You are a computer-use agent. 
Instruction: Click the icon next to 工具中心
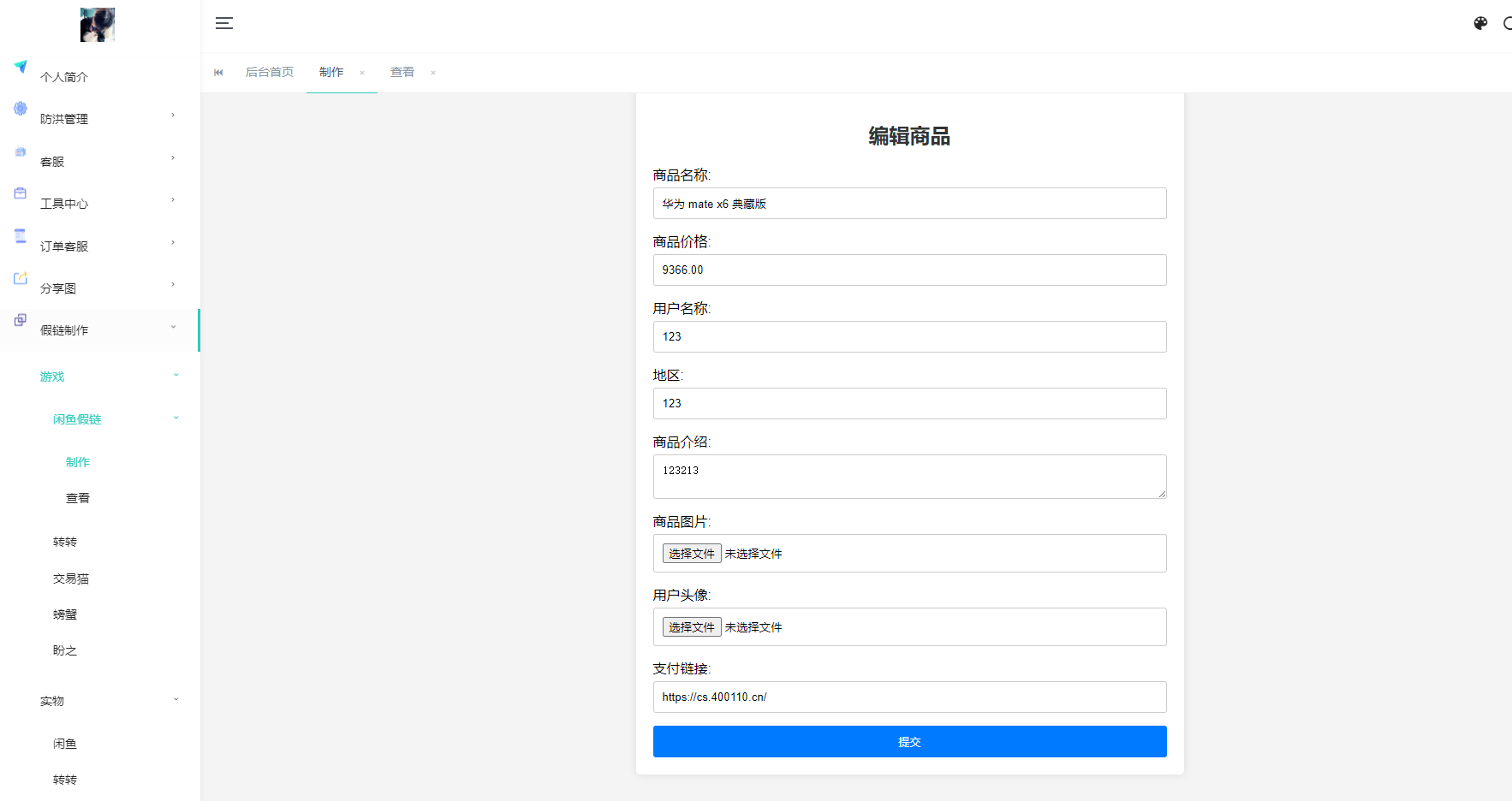pos(21,193)
